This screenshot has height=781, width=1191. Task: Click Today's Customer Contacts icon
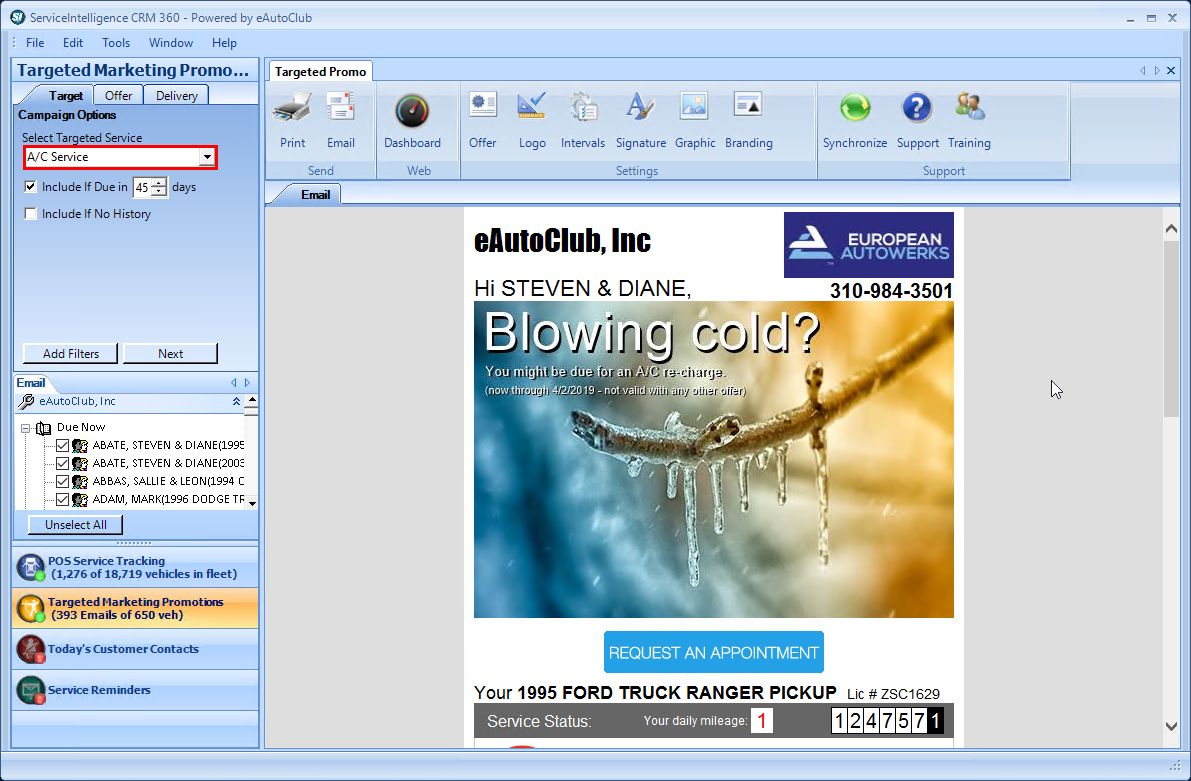(x=31, y=650)
